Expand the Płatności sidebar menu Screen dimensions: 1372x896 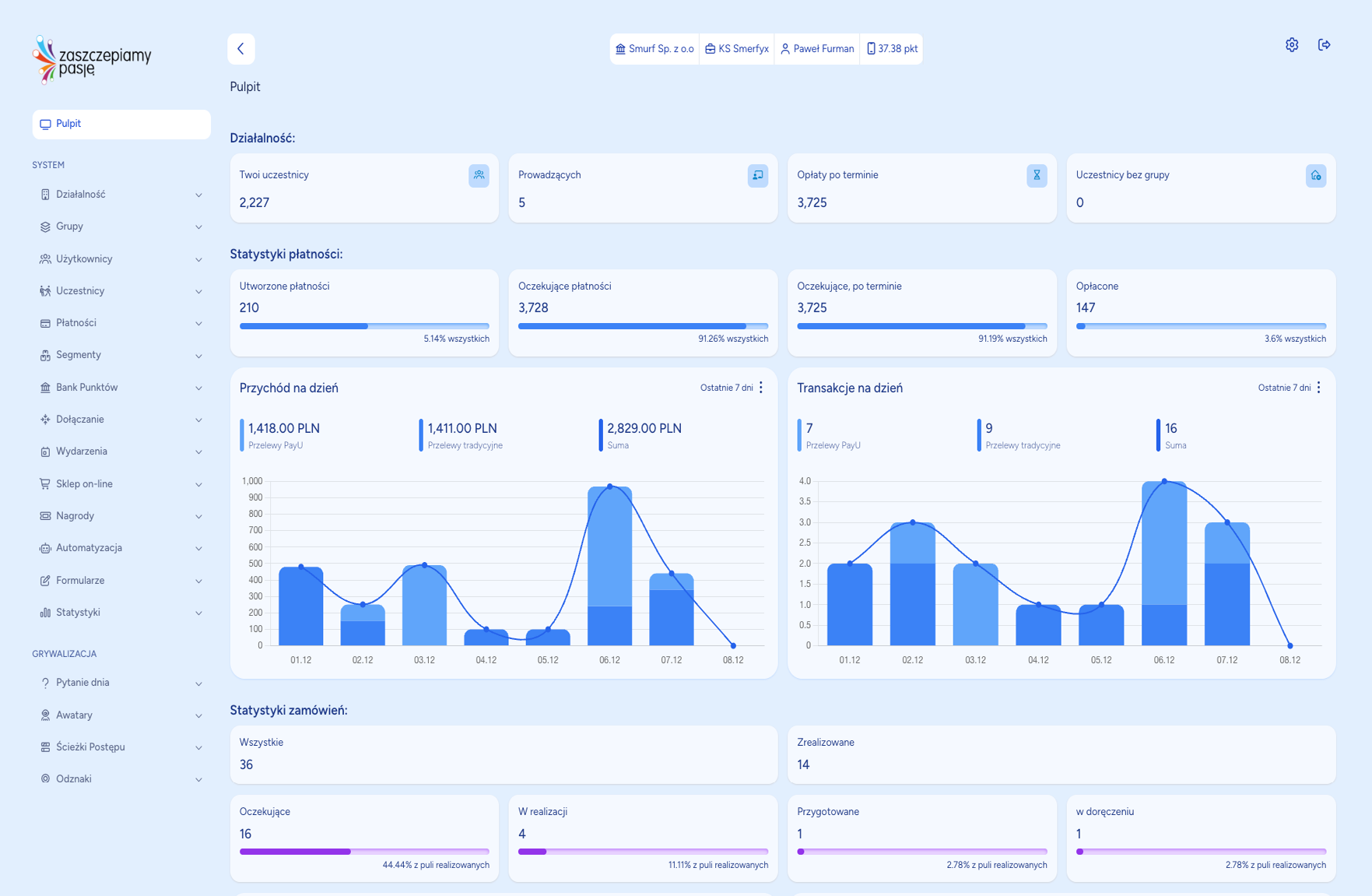(121, 323)
